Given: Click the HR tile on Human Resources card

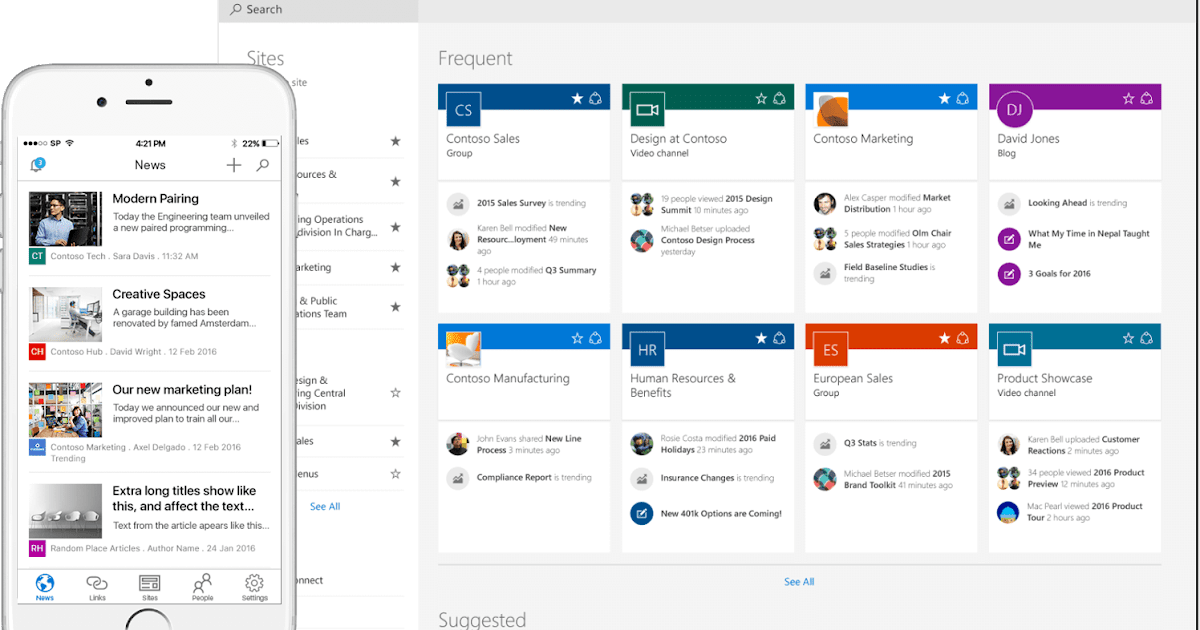Looking at the screenshot, I should 646,348.
